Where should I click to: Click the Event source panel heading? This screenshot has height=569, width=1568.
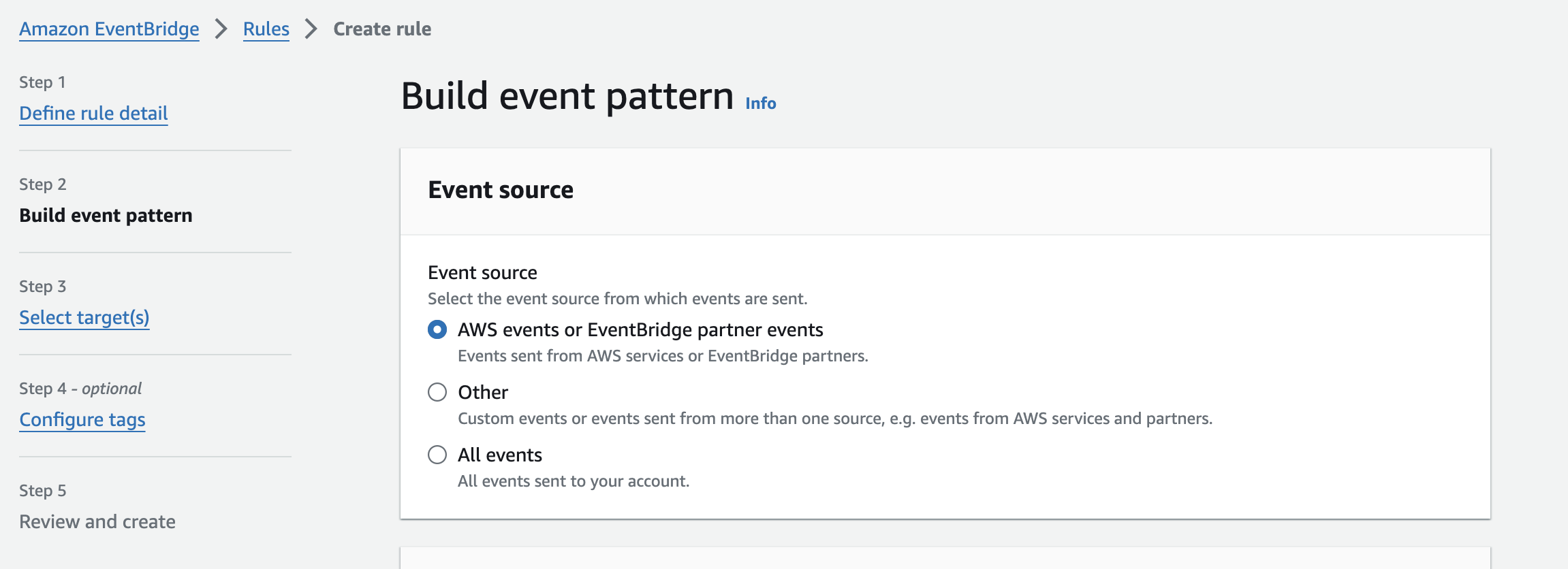(x=501, y=190)
